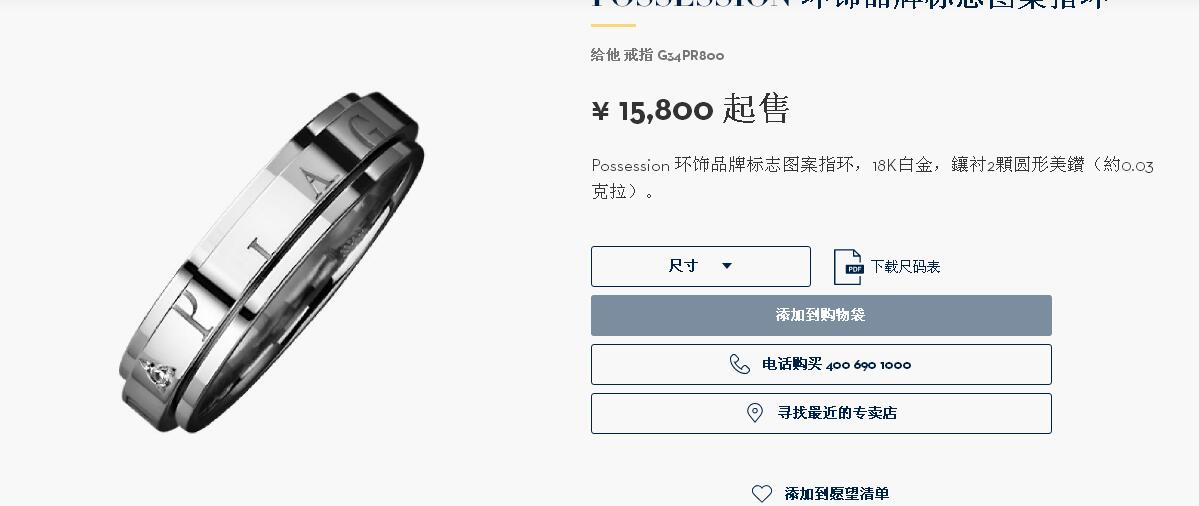The height and width of the screenshot is (506, 1199).
Task: Click the map pin location icon
Action: pyautogui.click(x=755, y=413)
